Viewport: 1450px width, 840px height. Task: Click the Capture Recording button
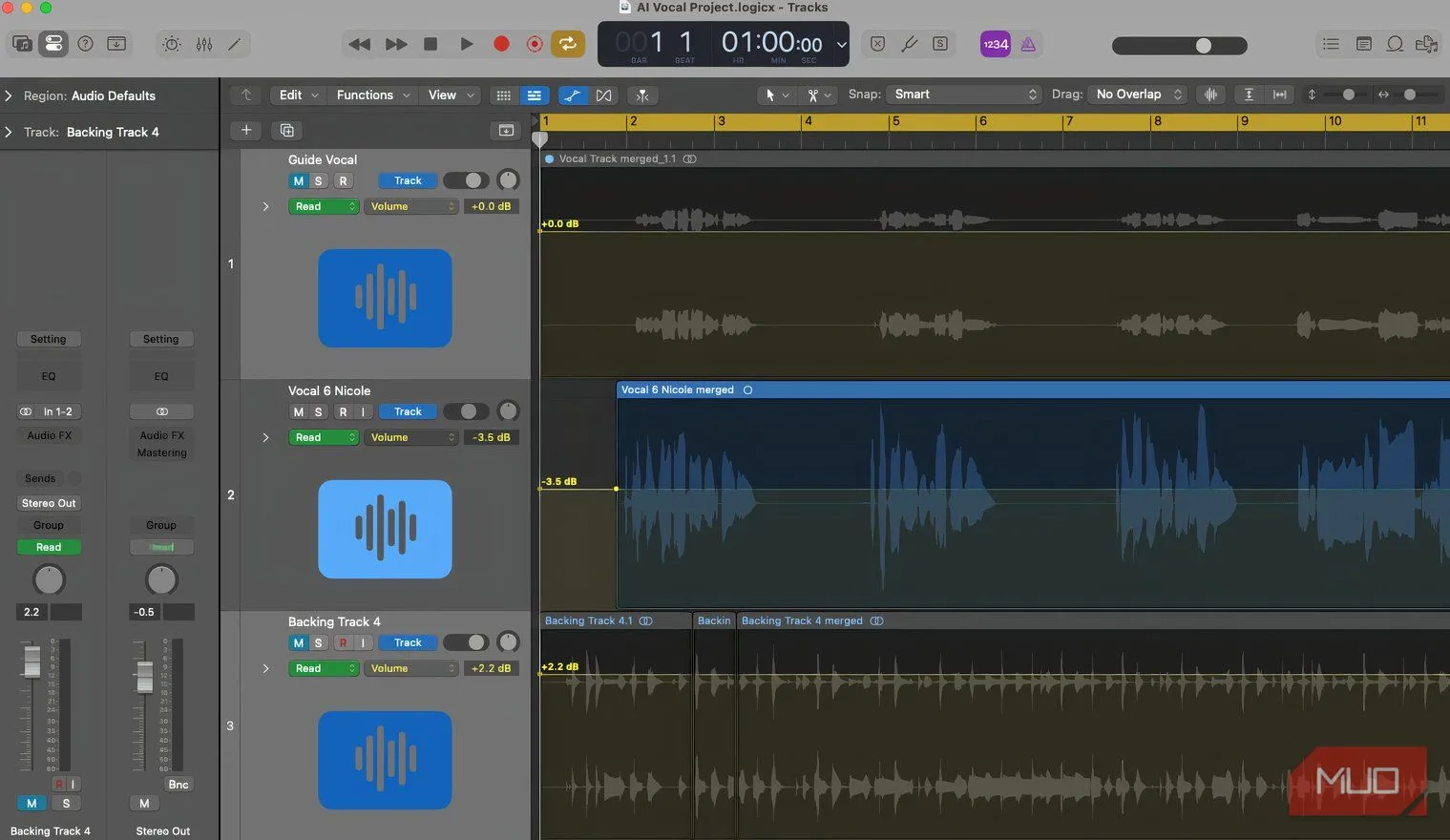535,44
